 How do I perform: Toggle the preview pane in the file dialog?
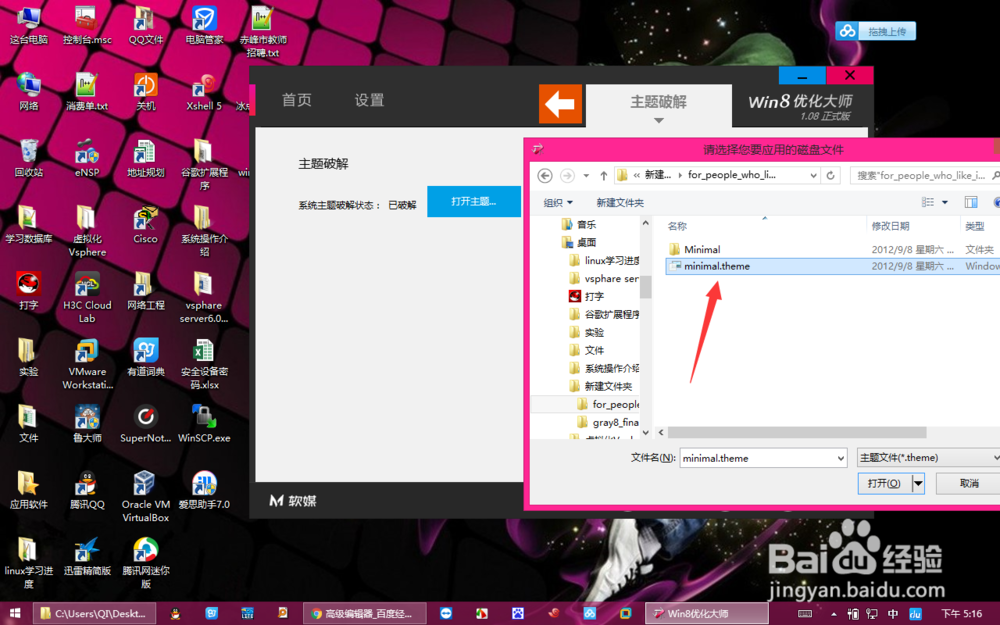(969, 201)
